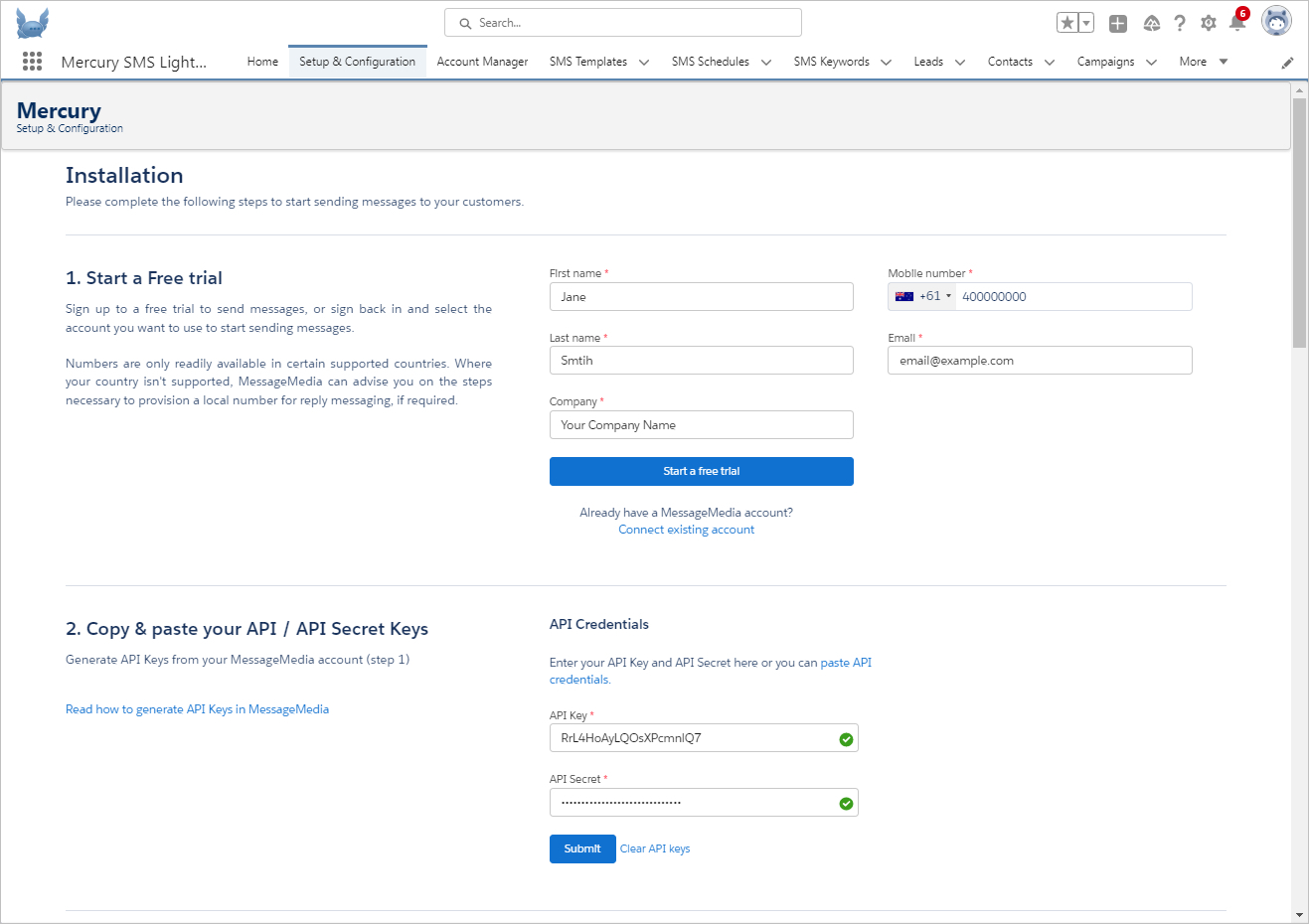This screenshot has width=1309, height=924.
Task: Open the +61 country code dropdown
Action: coord(922,296)
